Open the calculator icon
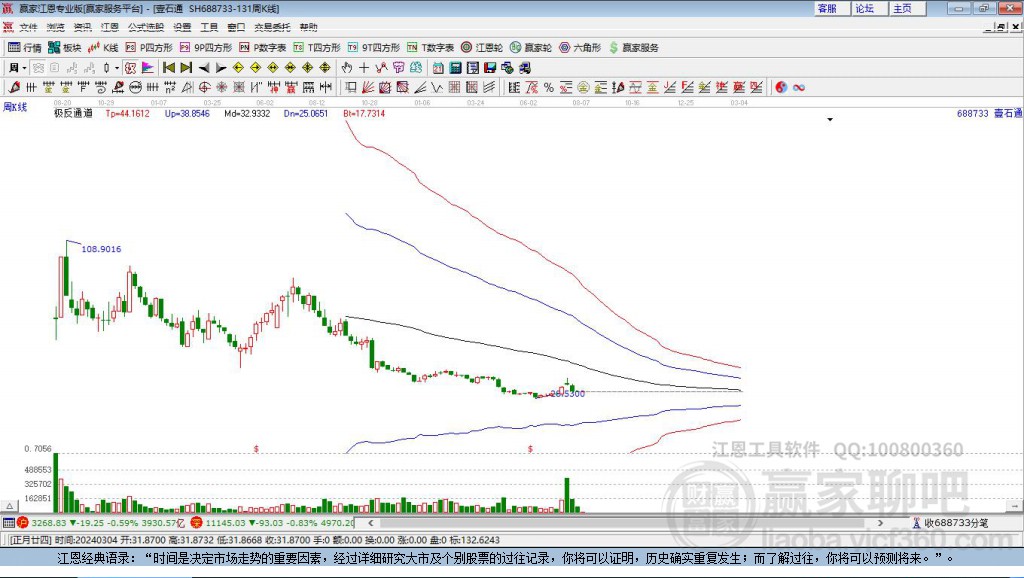Image resolution: width=1024 pixels, height=578 pixels. 456,67
